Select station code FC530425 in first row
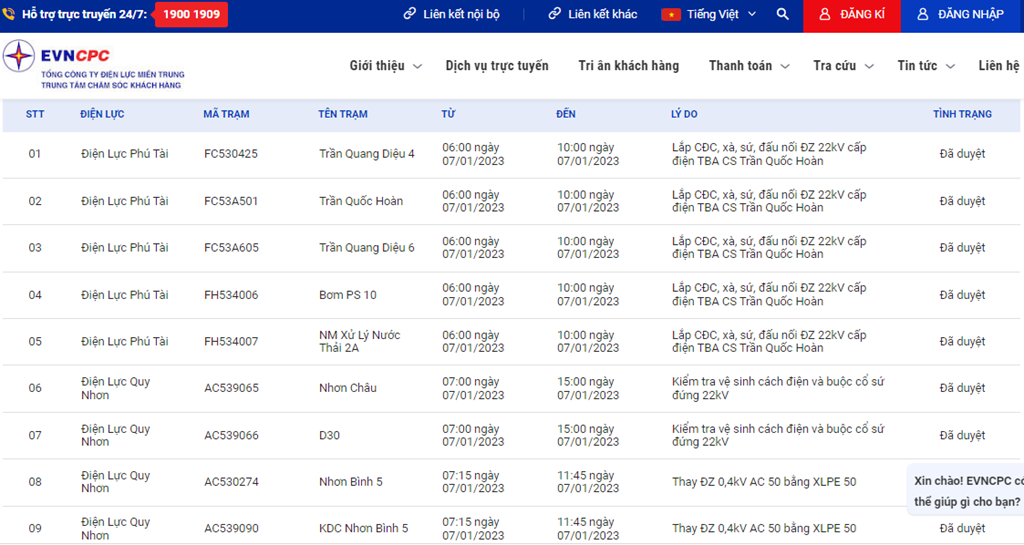 click(x=231, y=154)
